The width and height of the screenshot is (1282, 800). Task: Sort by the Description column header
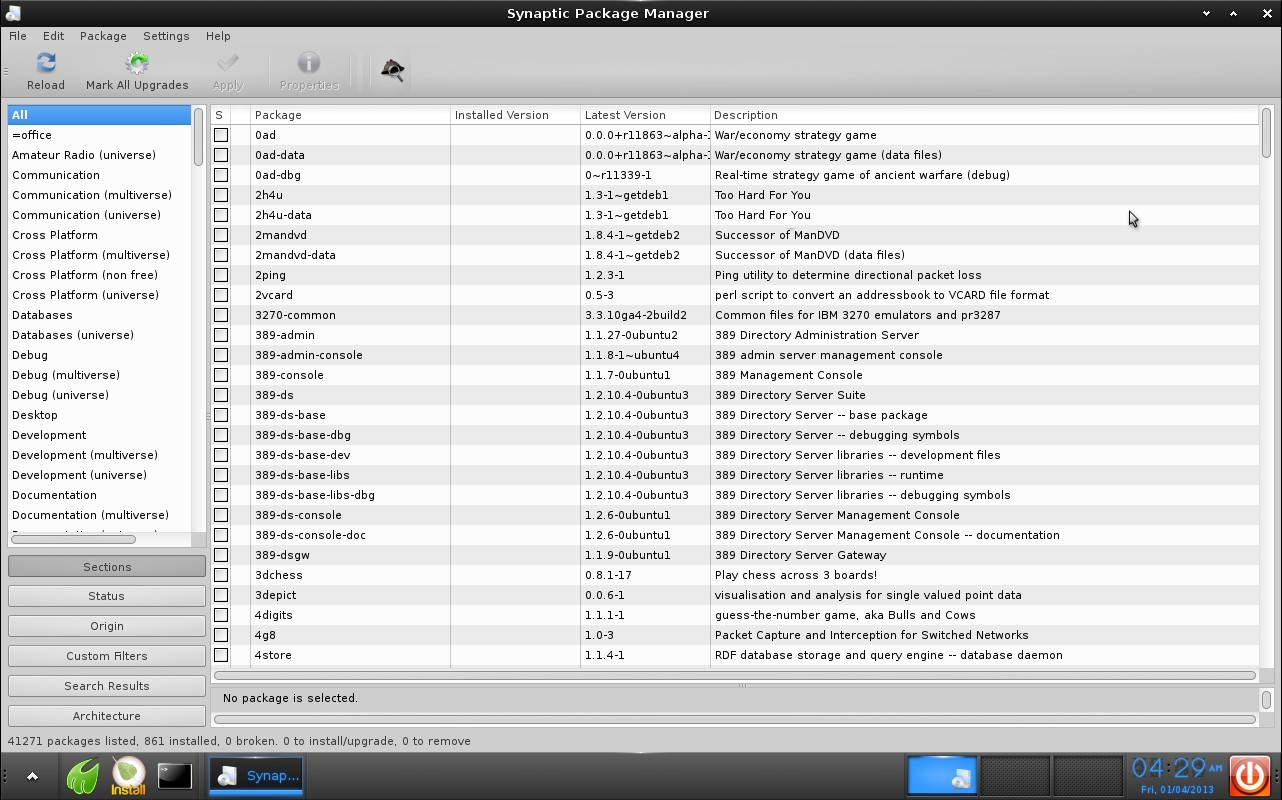[x=984, y=115]
